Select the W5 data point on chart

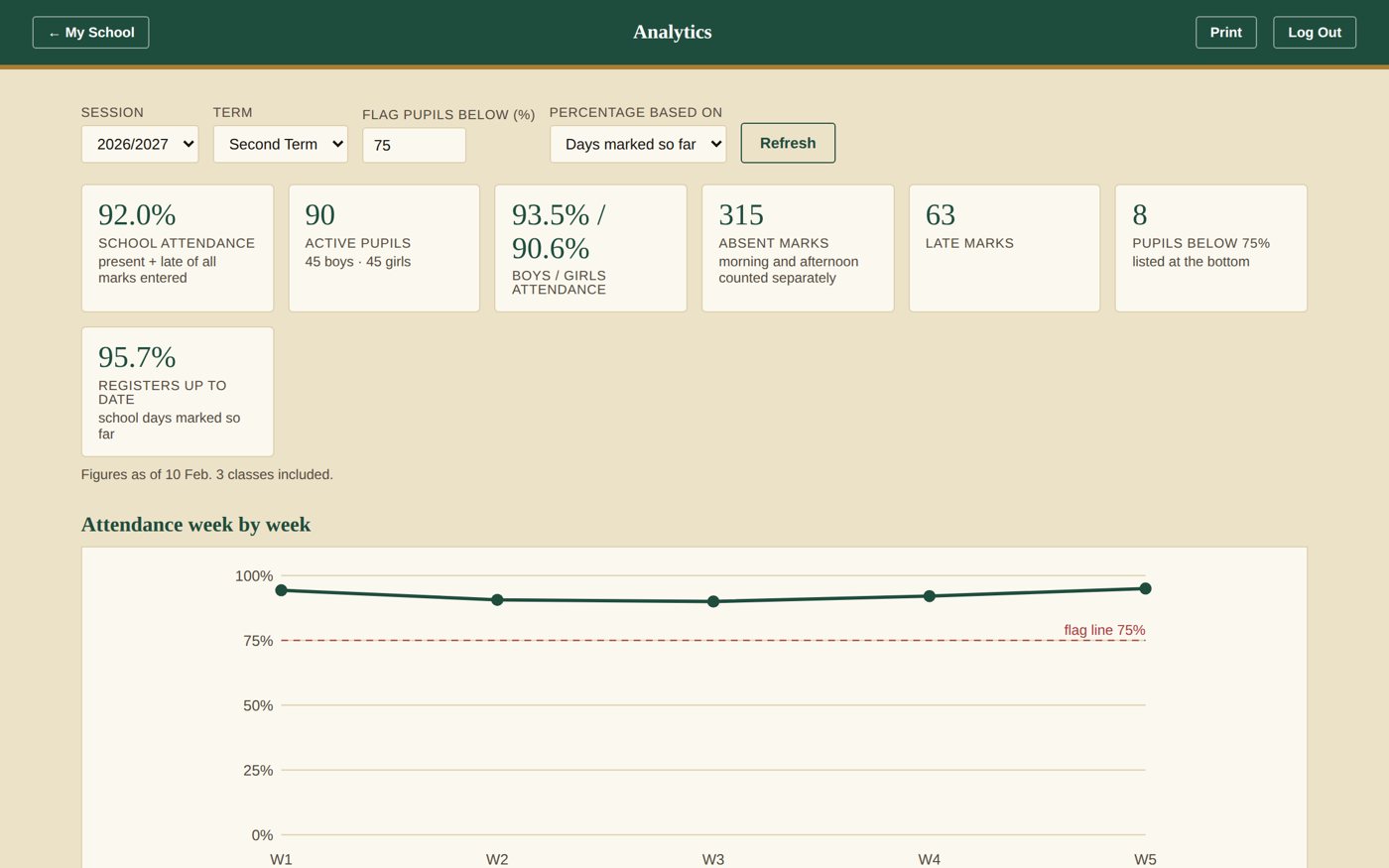point(1145,588)
